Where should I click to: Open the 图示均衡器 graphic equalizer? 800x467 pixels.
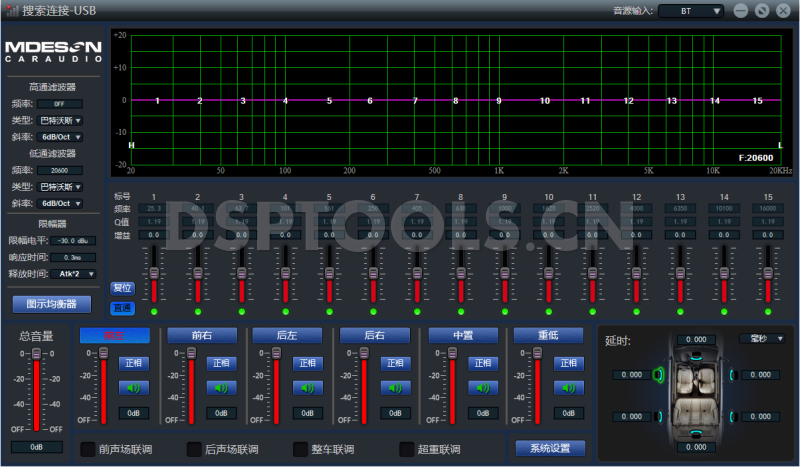pyautogui.click(x=52, y=304)
